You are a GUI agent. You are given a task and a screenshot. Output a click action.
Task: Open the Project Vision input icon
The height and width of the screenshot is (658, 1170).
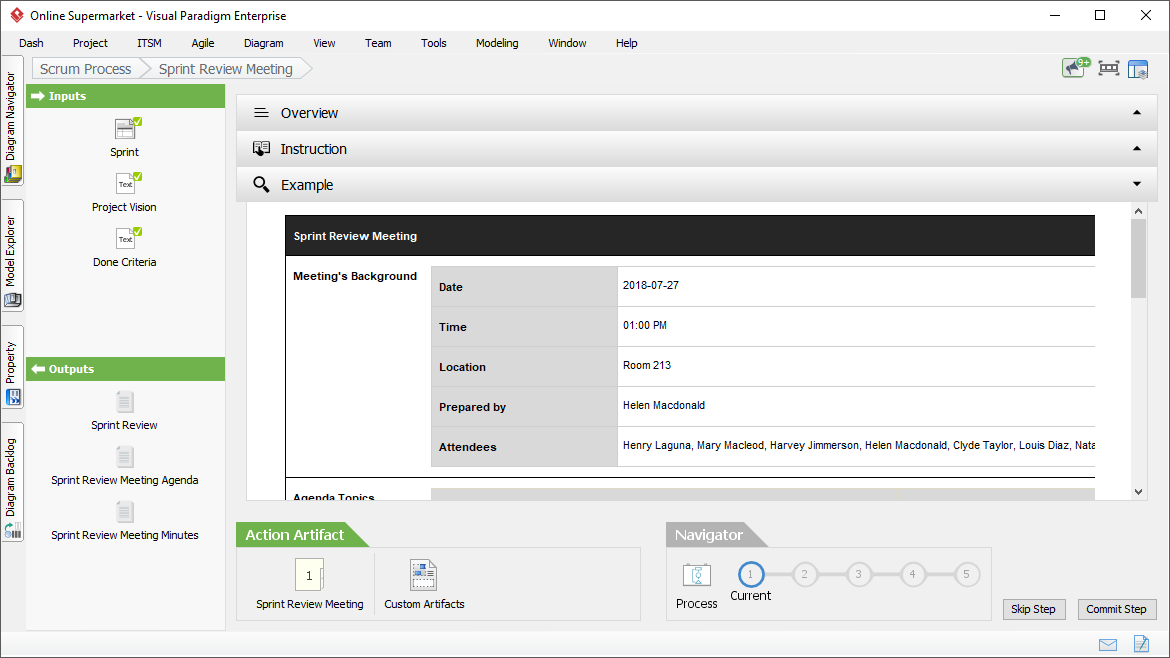point(125,184)
